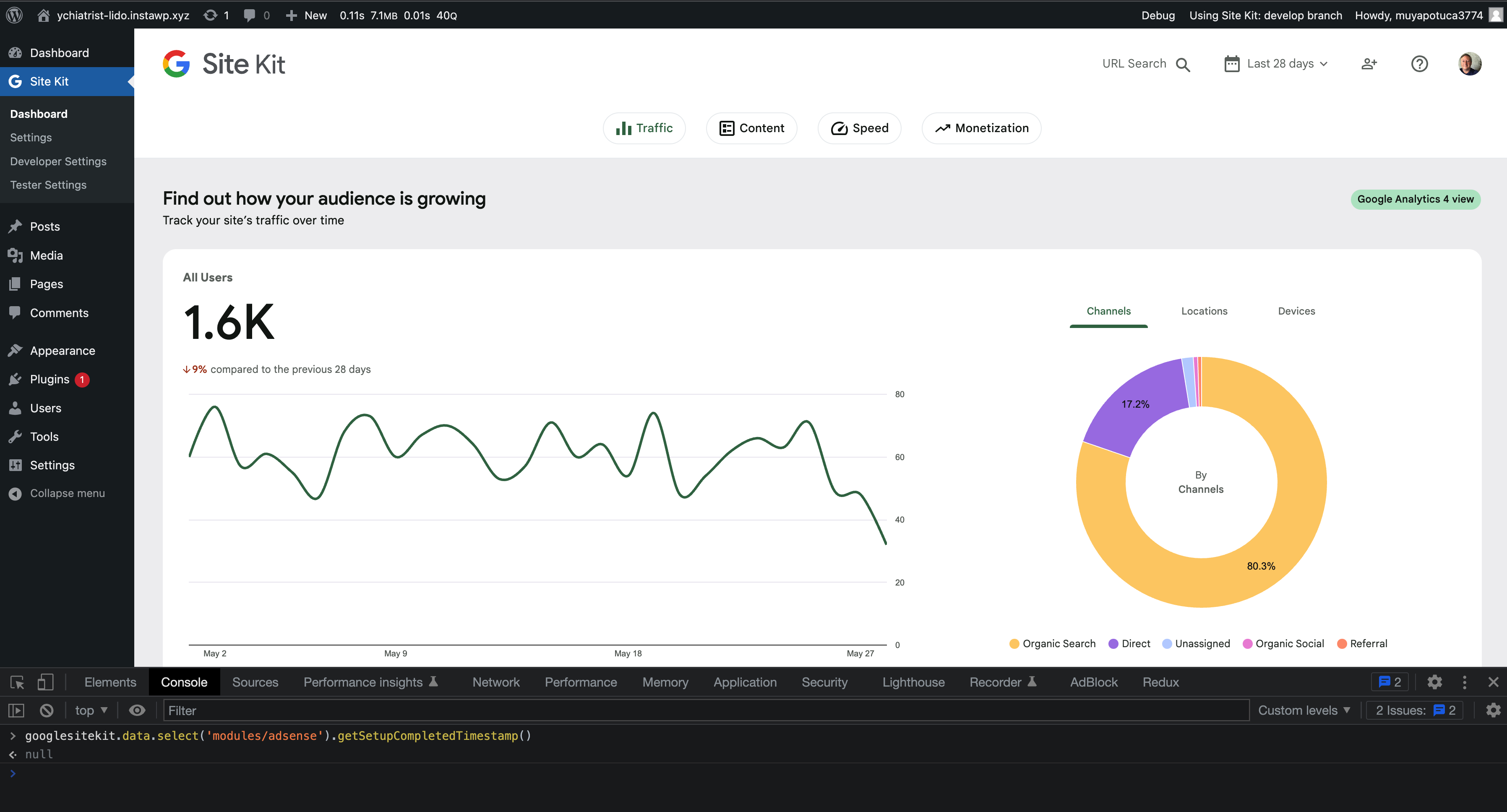Click the help question mark icon

pos(1419,64)
